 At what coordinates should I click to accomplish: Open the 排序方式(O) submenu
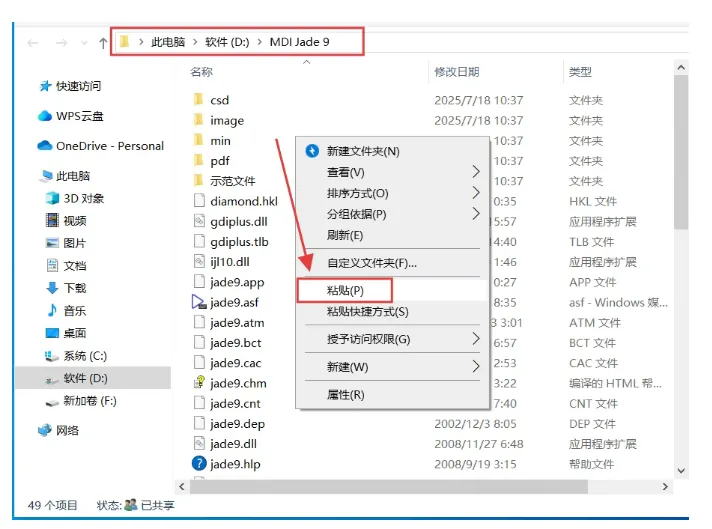tap(393, 193)
